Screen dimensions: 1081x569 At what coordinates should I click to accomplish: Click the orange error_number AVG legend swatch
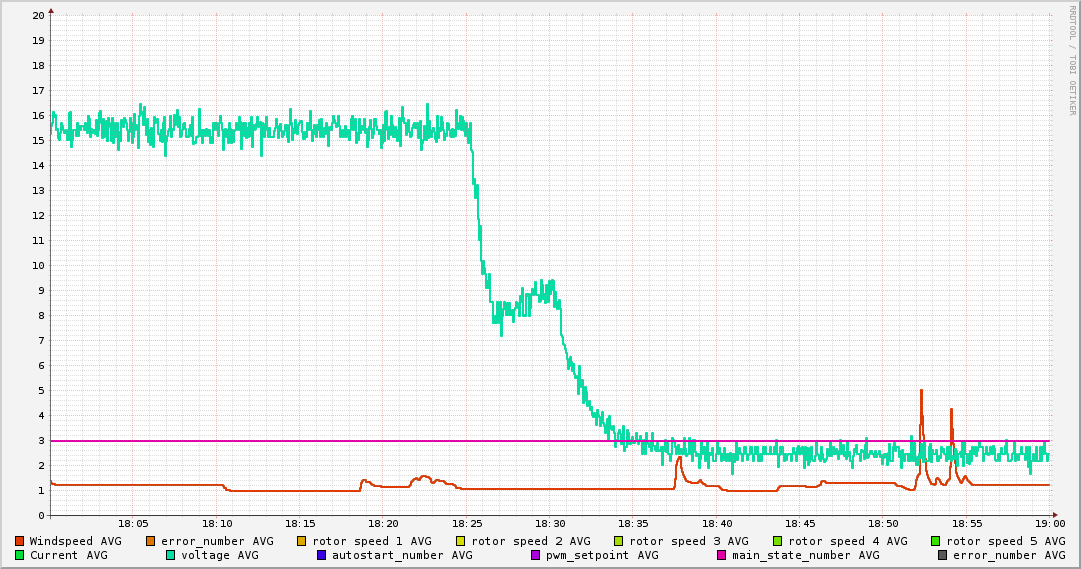tap(151, 541)
